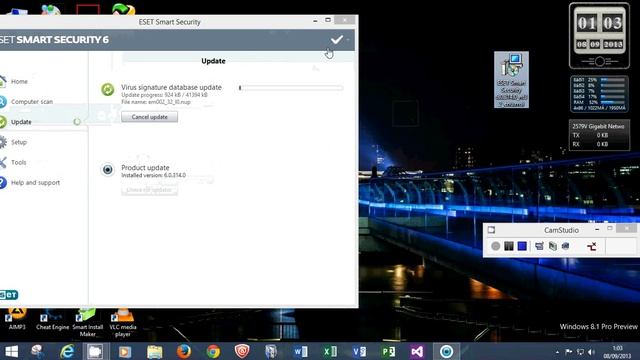Click the blue Stop button in CamStudio

522,246
